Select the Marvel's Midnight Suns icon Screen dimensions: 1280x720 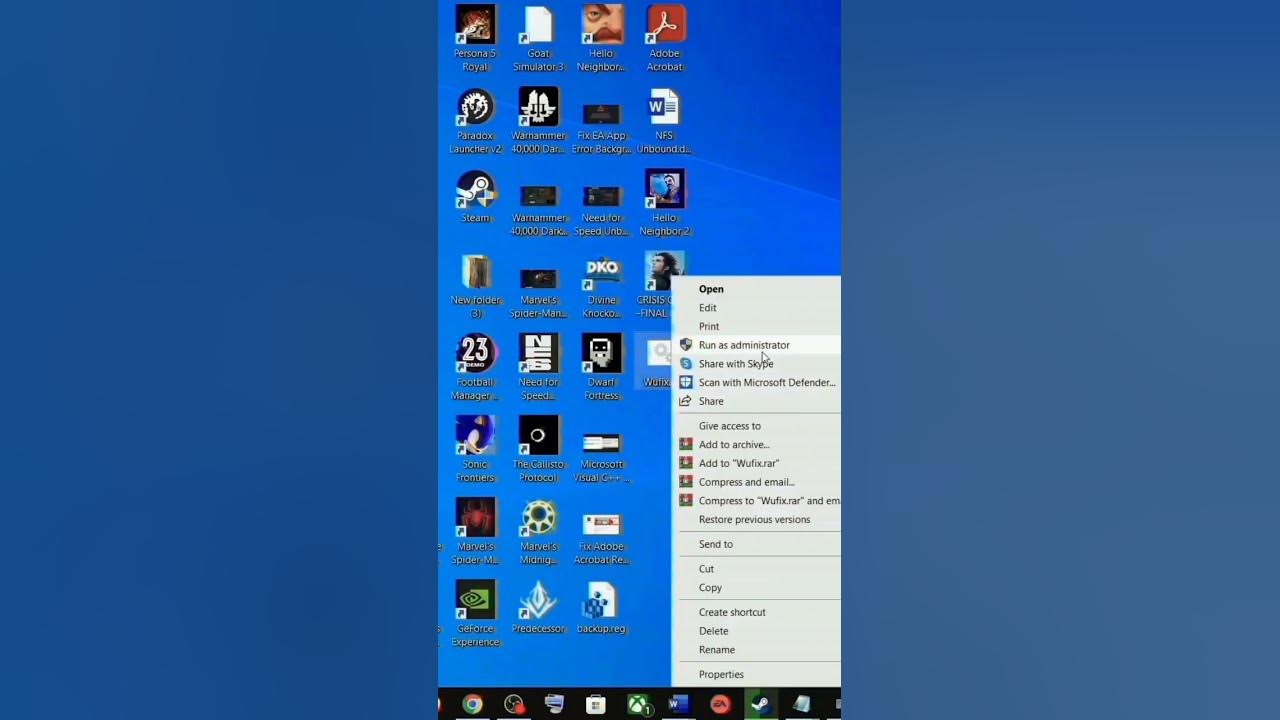pos(538,532)
